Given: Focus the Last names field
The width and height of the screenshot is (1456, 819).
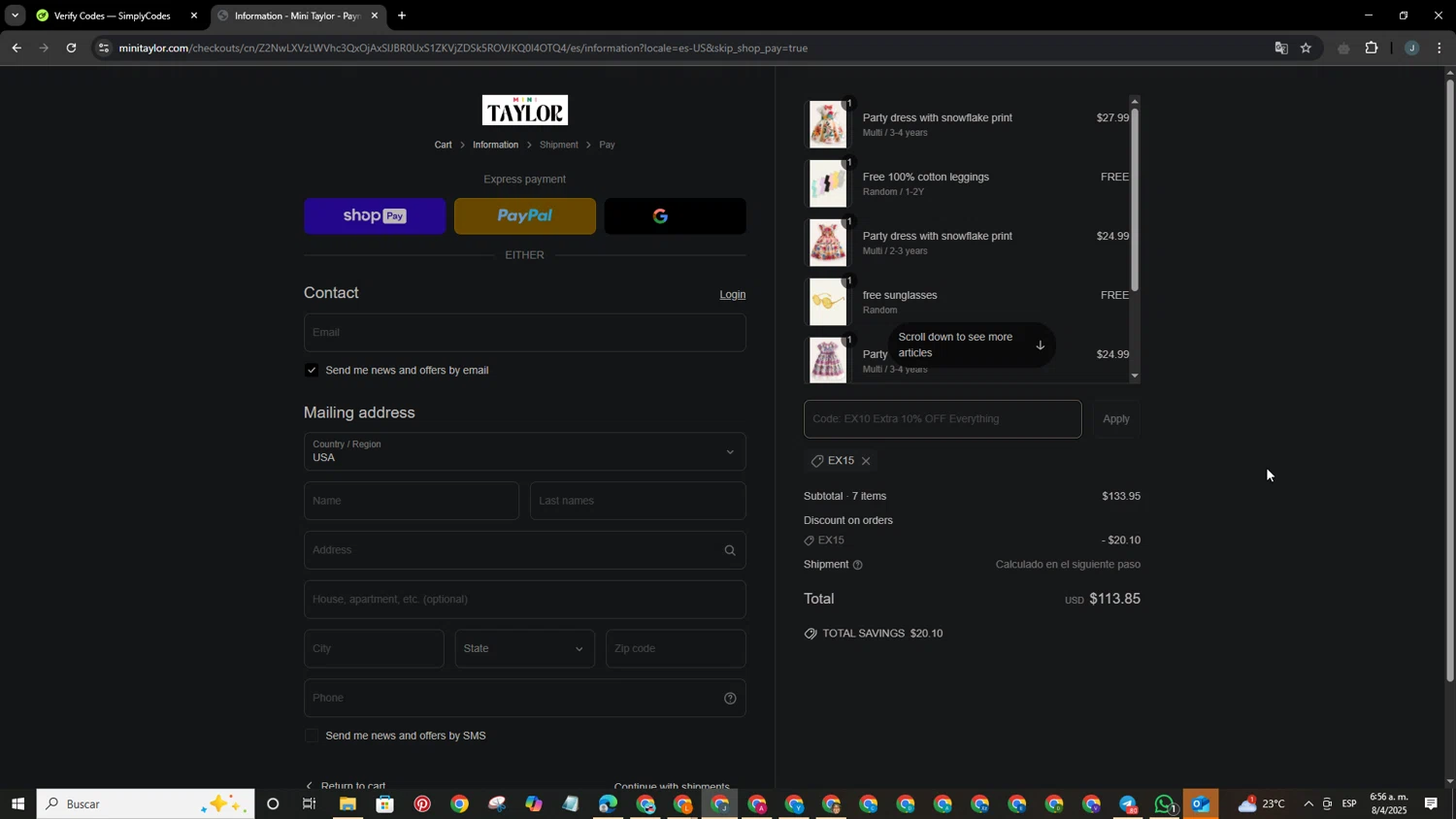Looking at the screenshot, I should coord(639,501).
